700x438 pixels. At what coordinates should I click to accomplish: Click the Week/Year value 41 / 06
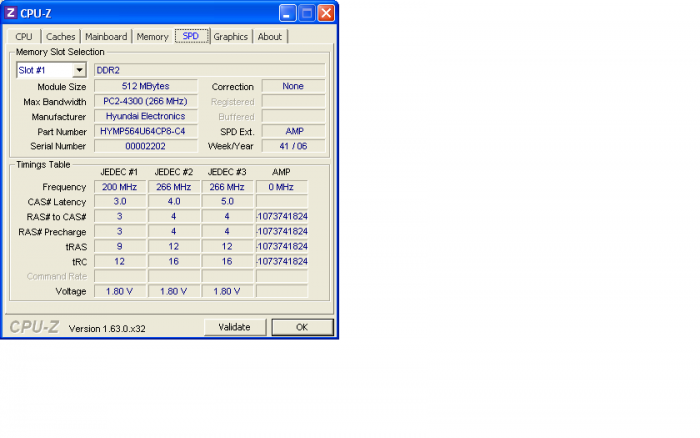click(293, 146)
